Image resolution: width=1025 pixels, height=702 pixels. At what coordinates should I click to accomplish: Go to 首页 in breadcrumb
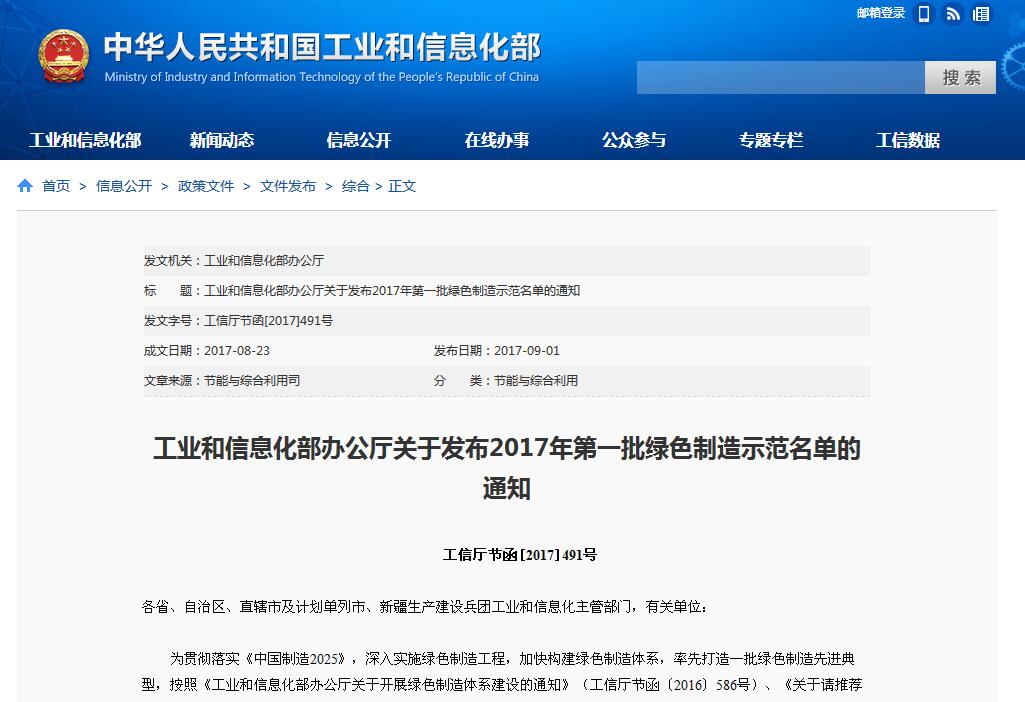pos(56,186)
